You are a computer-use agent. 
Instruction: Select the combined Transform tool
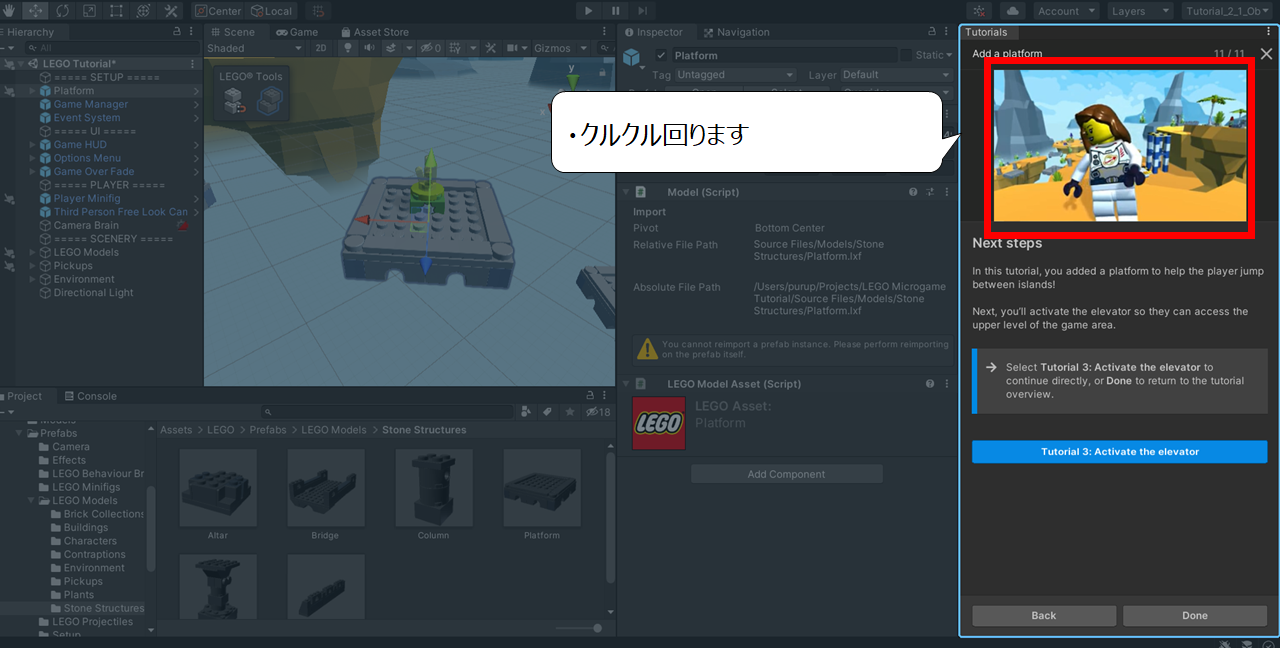(x=144, y=11)
